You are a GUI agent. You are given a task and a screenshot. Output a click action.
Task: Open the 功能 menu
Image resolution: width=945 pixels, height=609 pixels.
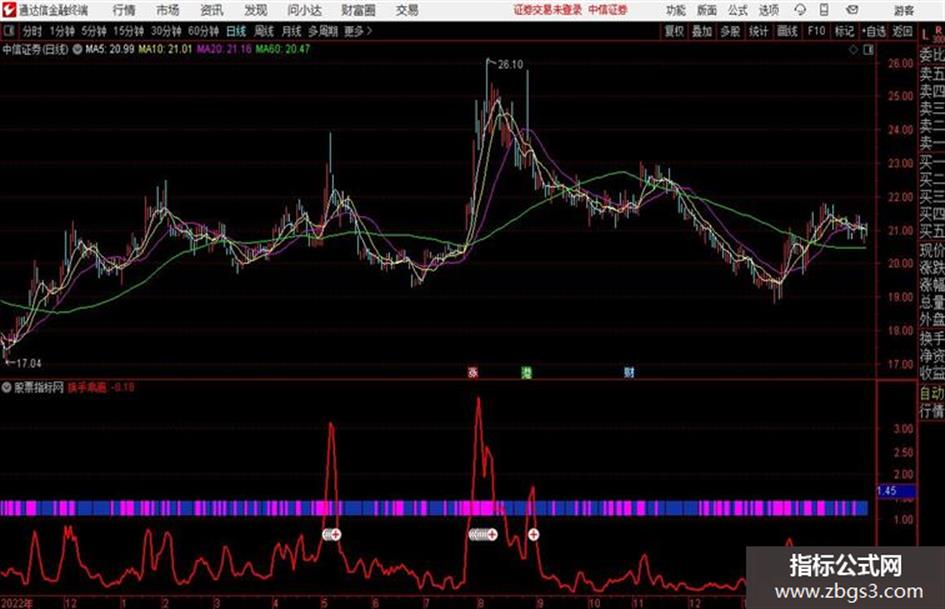(676, 10)
